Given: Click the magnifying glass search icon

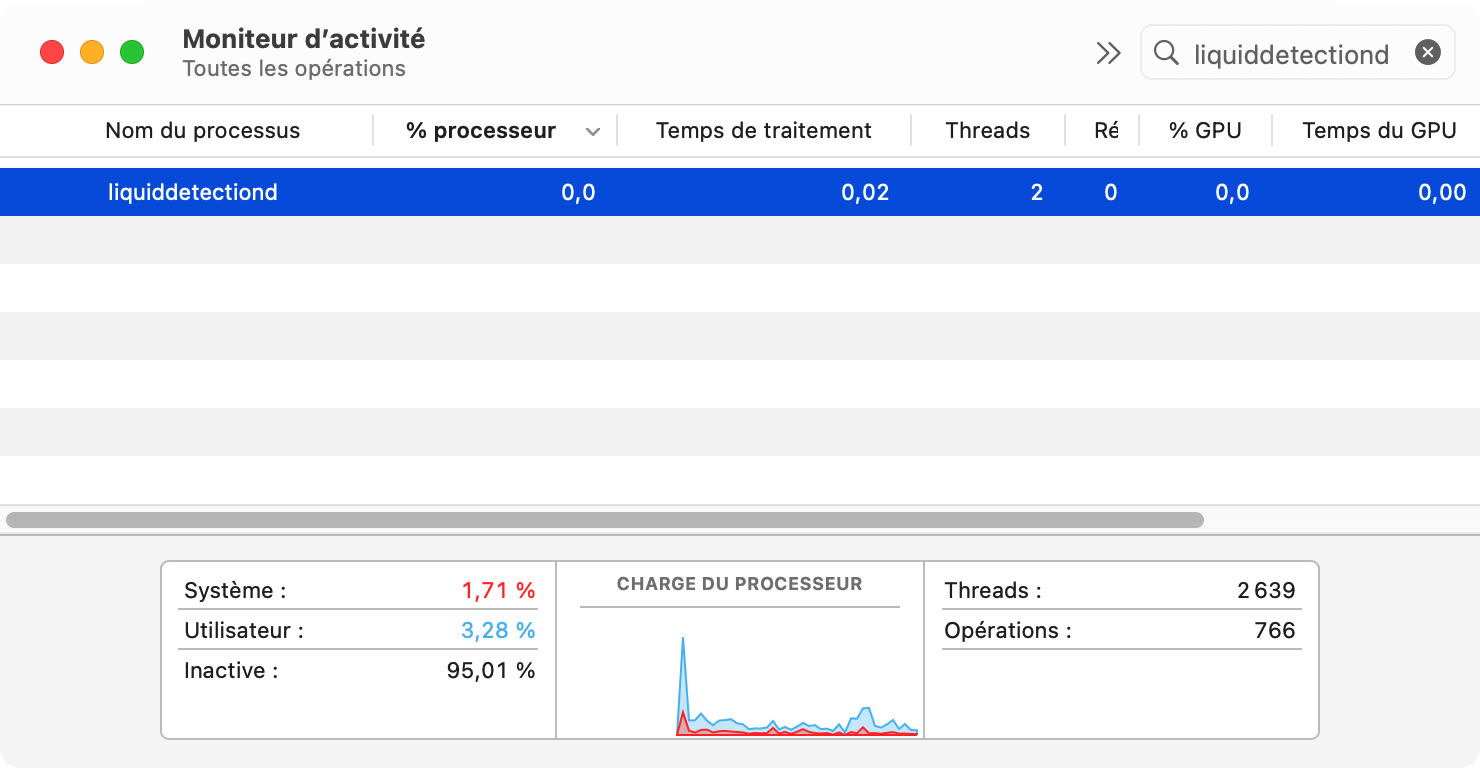Looking at the screenshot, I should click(x=1166, y=53).
